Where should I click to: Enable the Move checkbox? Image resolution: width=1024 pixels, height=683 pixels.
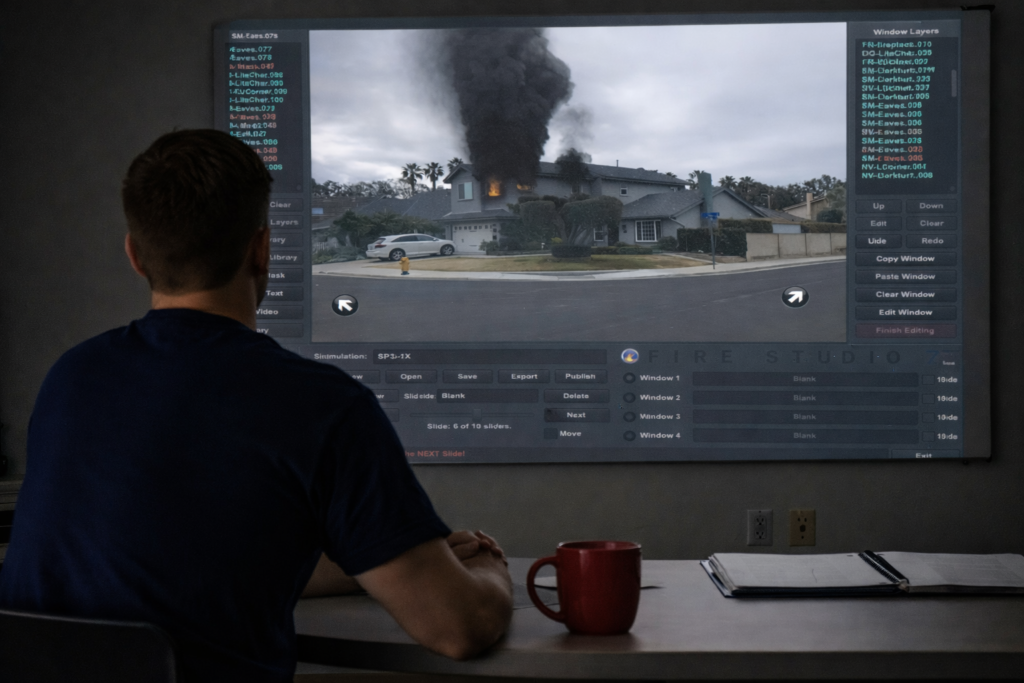(x=551, y=434)
